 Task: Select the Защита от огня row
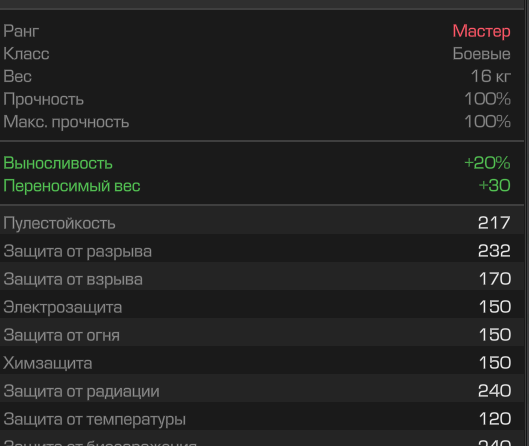coord(262,335)
